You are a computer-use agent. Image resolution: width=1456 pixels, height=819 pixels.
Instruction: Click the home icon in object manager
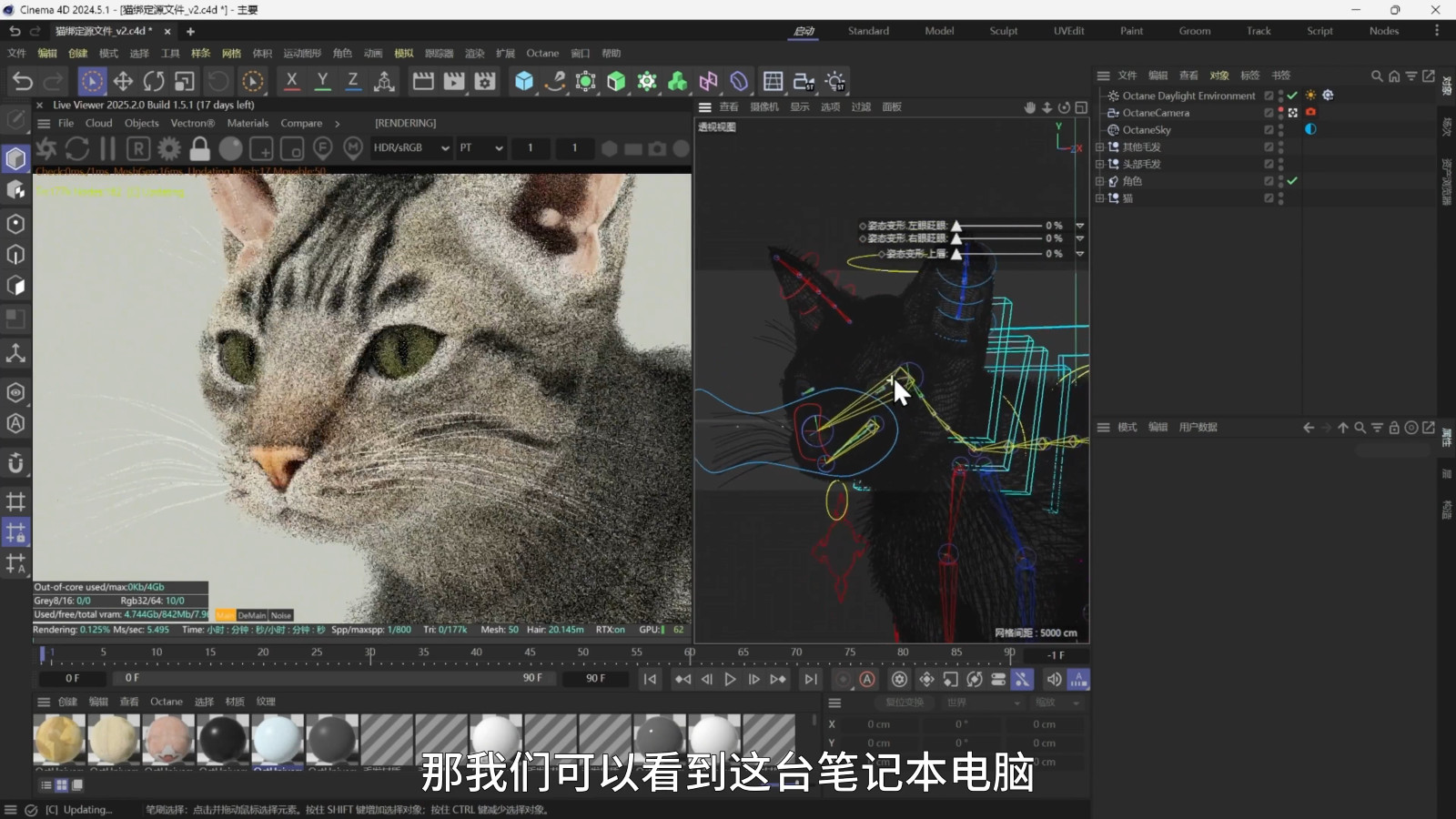[1394, 76]
